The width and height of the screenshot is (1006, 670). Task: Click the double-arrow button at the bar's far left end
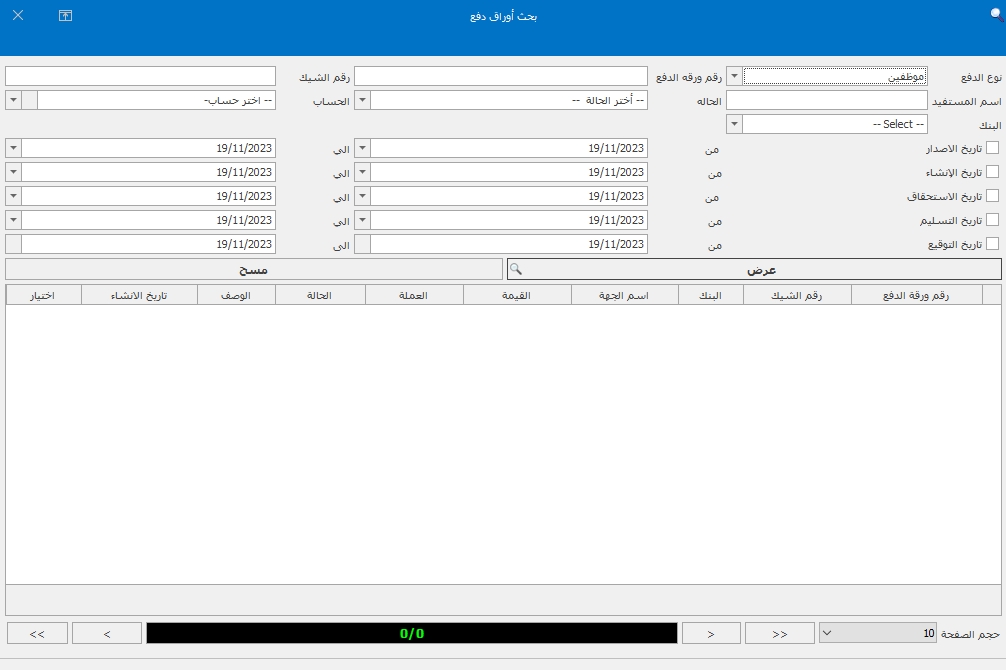37,633
